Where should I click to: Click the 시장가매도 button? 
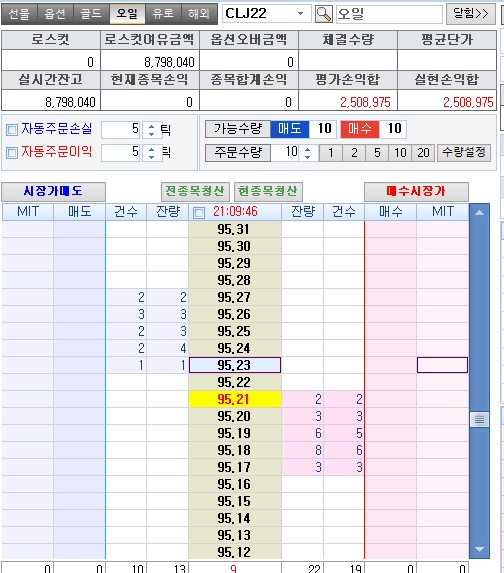[53, 191]
